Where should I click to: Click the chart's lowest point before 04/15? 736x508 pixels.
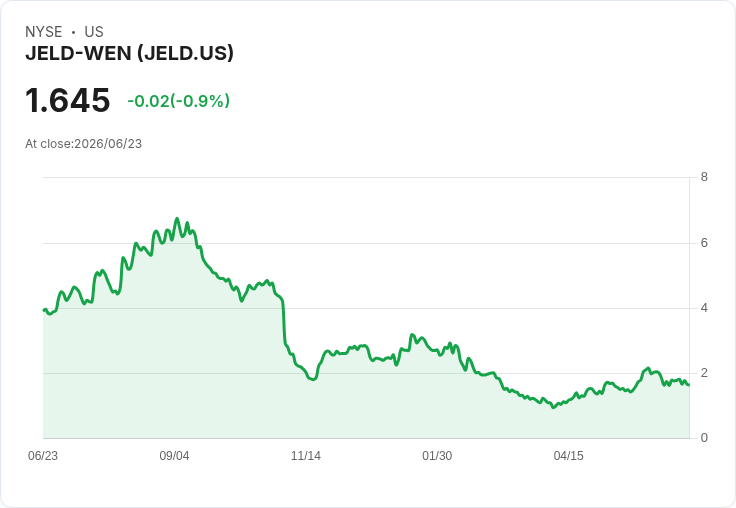pyautogui.click(x=553, y=407)
